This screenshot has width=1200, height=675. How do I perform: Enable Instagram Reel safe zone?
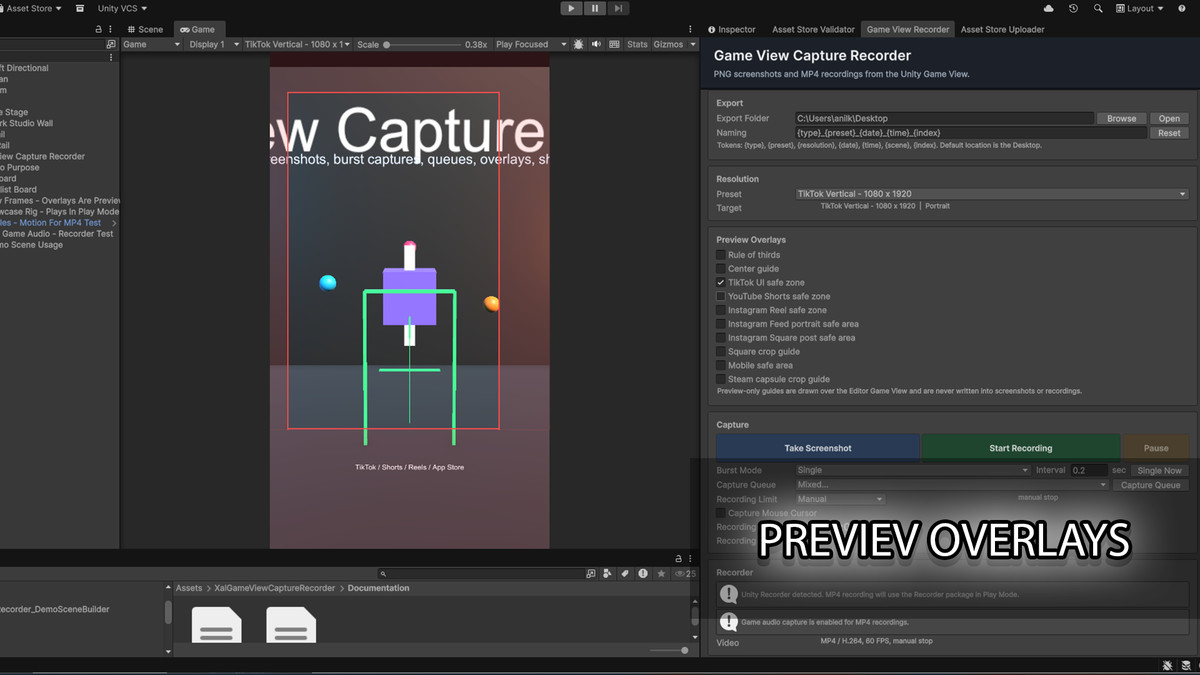tap(720, 310)
